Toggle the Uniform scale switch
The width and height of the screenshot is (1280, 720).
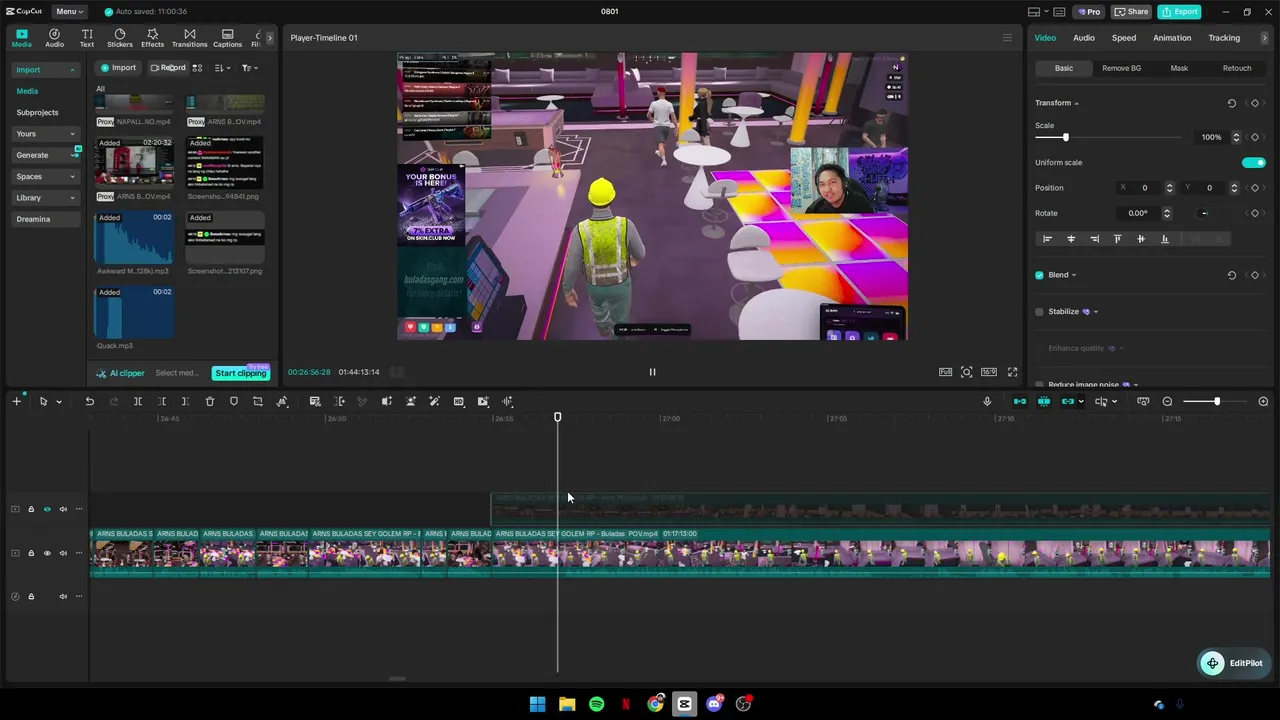pyautogui.click(x=1253, y=163)
